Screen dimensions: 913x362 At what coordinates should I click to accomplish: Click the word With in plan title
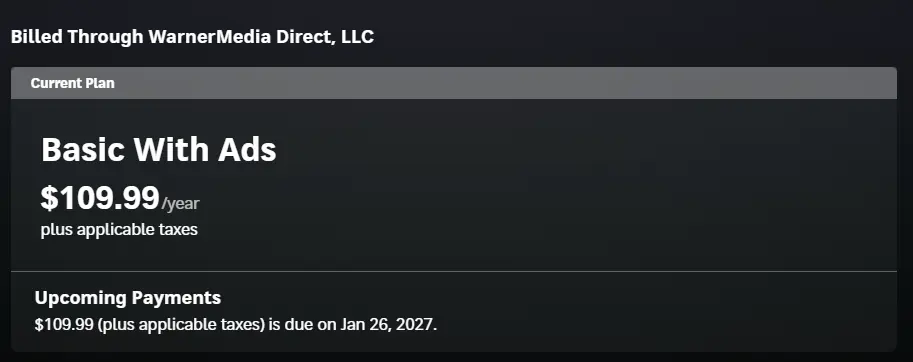point(171,150)
